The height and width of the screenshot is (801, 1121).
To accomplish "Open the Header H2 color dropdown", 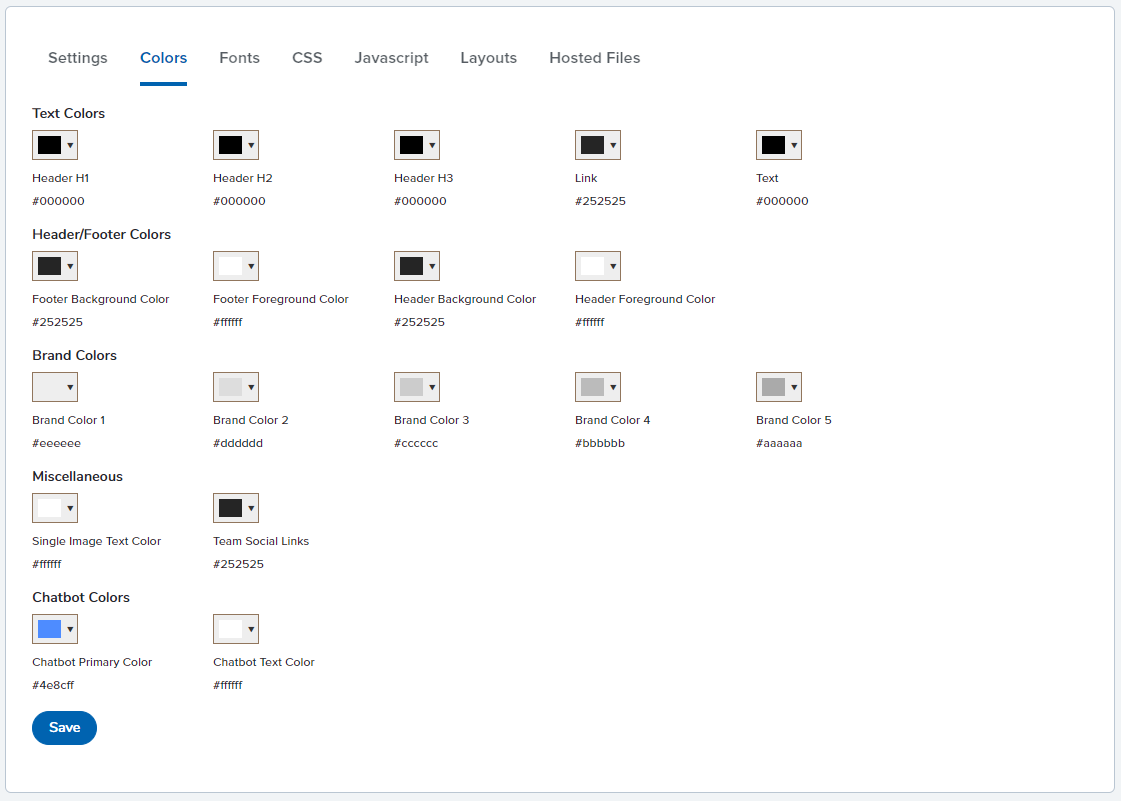I will [x=236, y=145].
